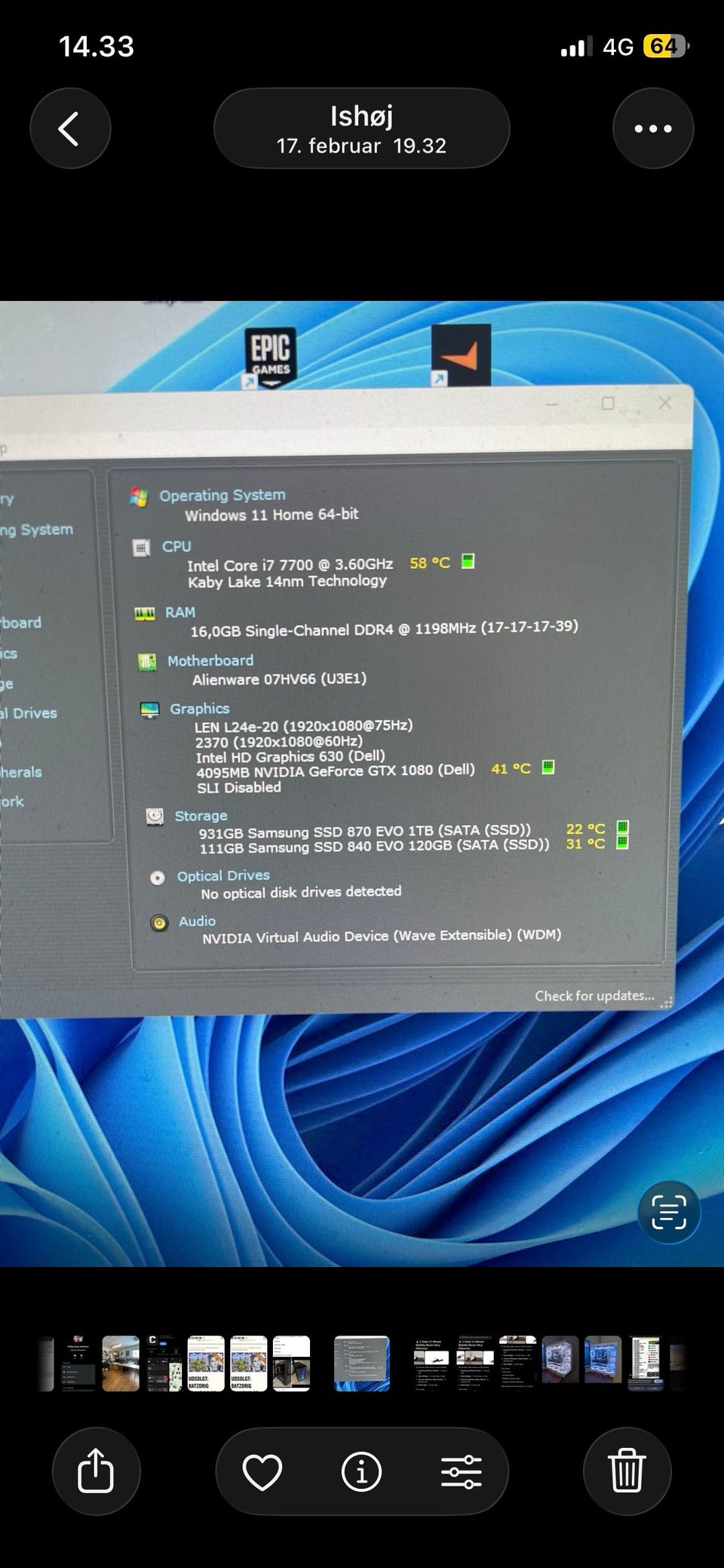Image resolution: width=724 pixels, height=1568 pixels.
Task: Select the highlighted center Speccy photo thumbnail
Action: point(362,1364)
